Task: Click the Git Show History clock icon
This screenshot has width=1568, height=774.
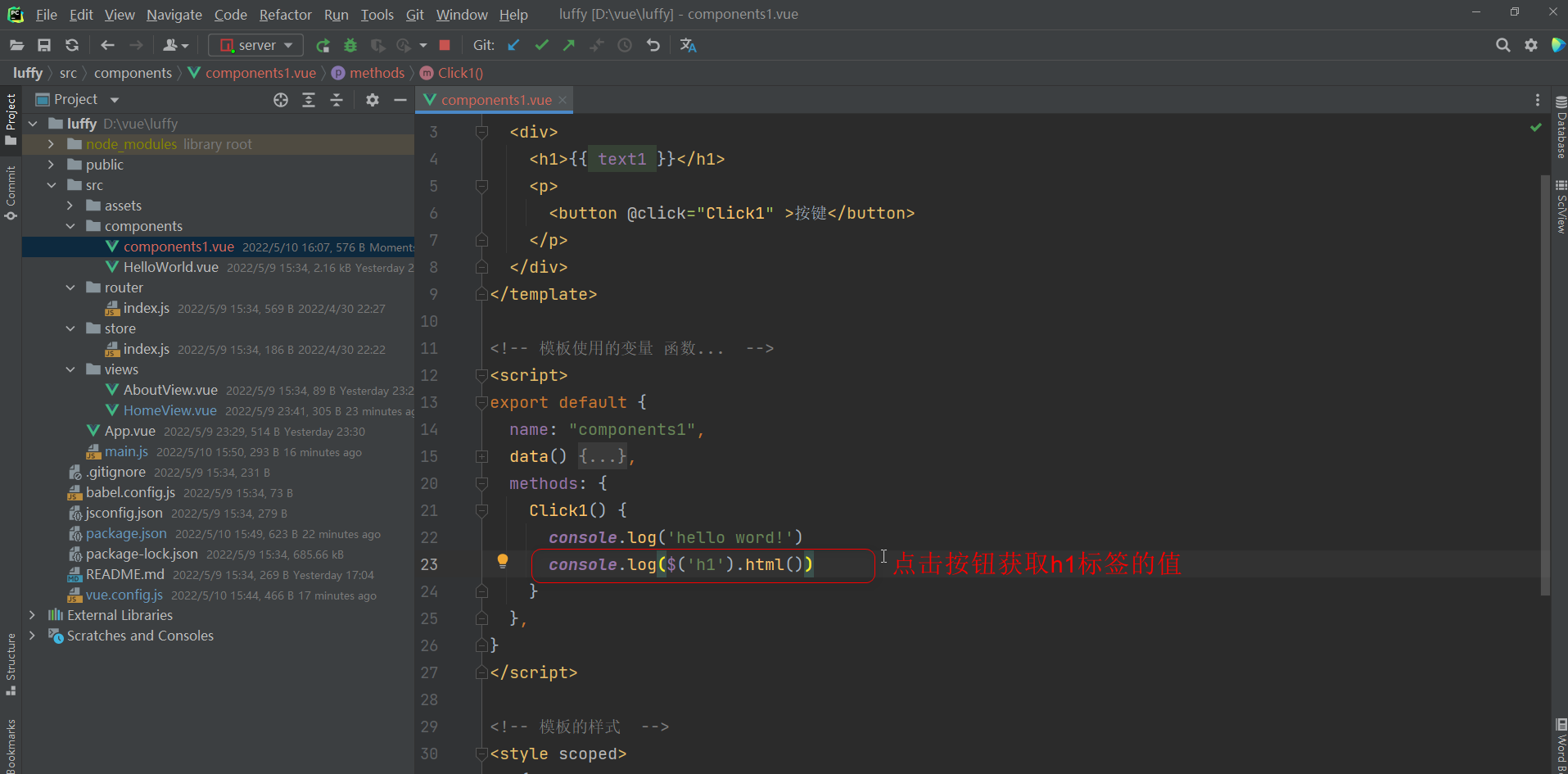Action: 625,45
